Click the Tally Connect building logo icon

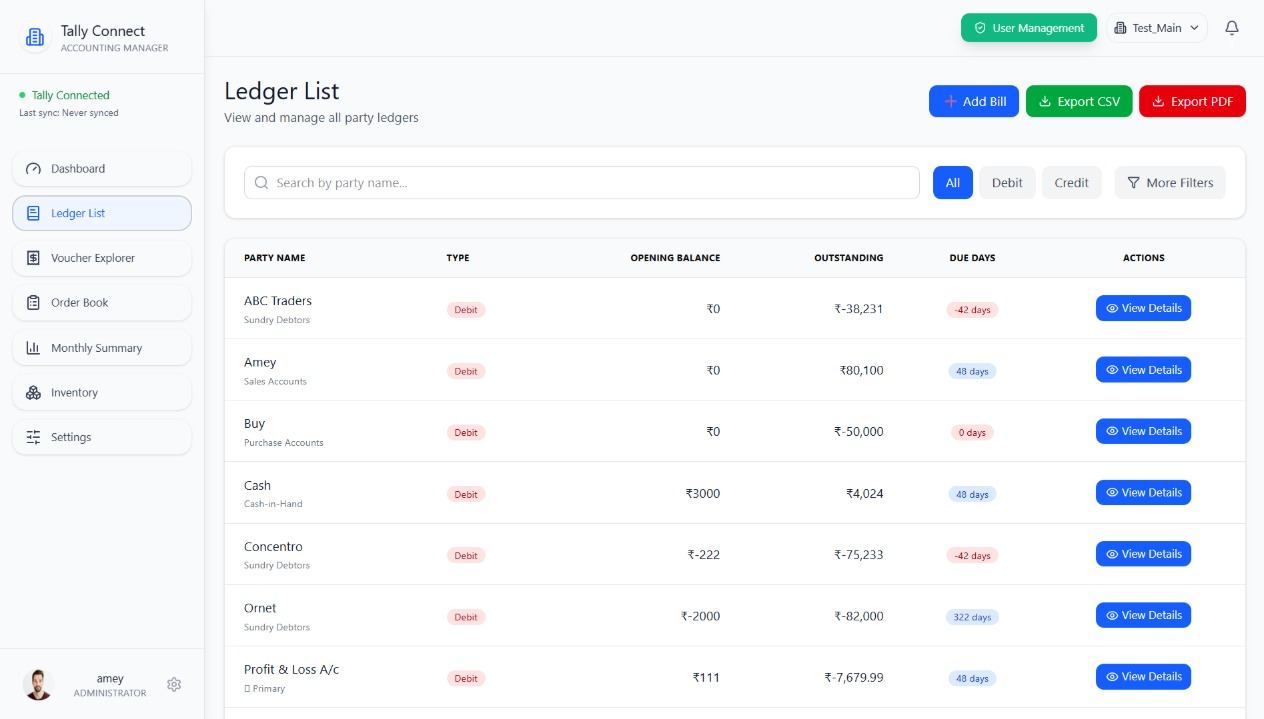34,38
